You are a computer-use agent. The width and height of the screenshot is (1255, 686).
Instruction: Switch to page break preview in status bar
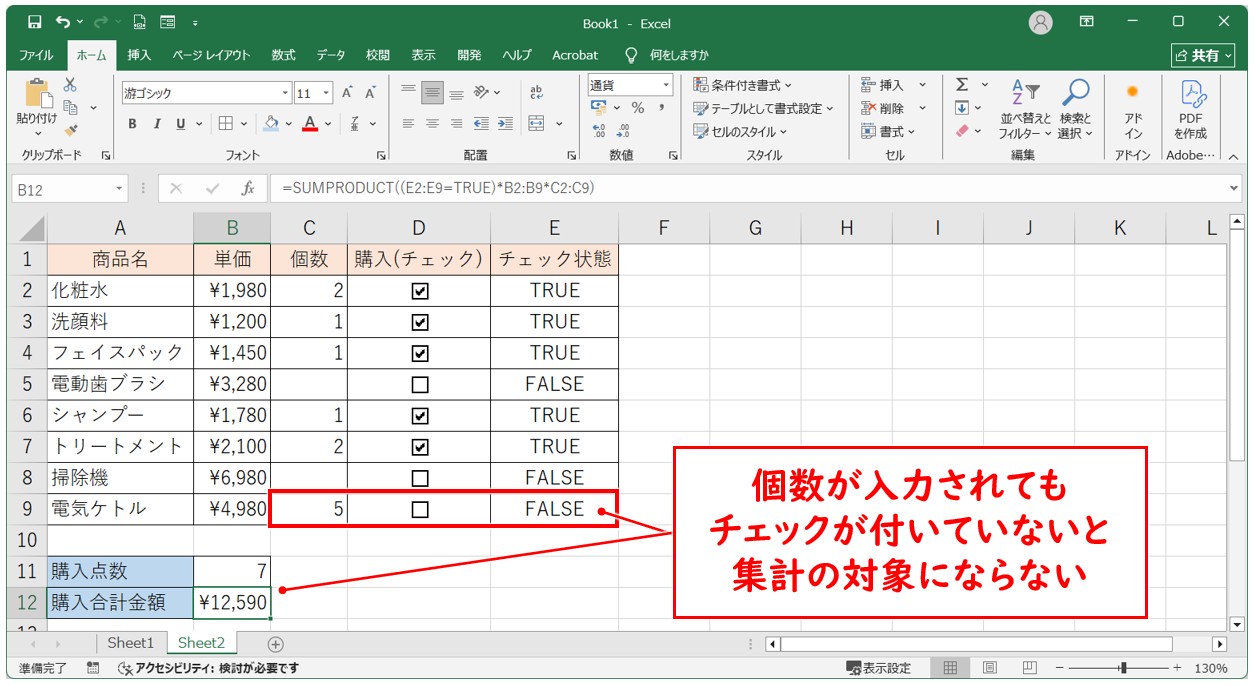1030,667
